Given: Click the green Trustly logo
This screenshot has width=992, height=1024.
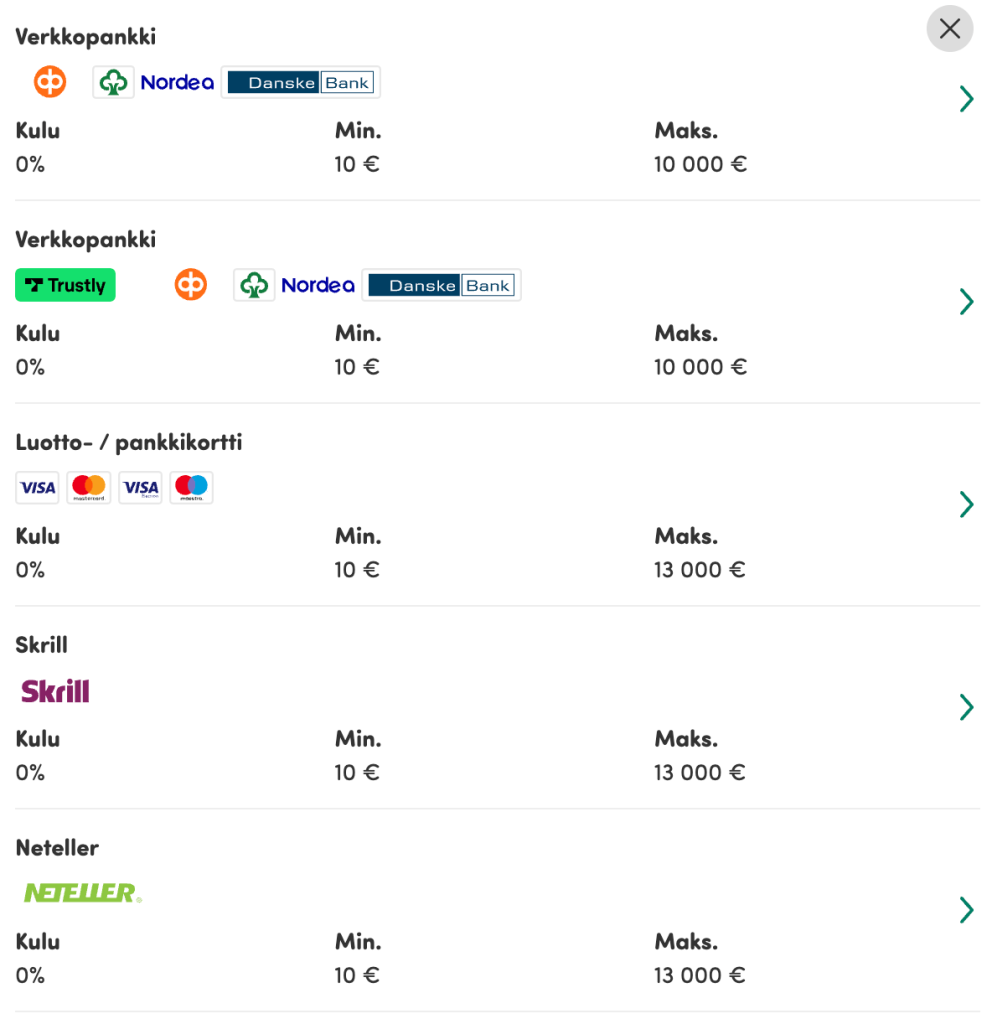Looking at the screenshot, I should 65,285.
